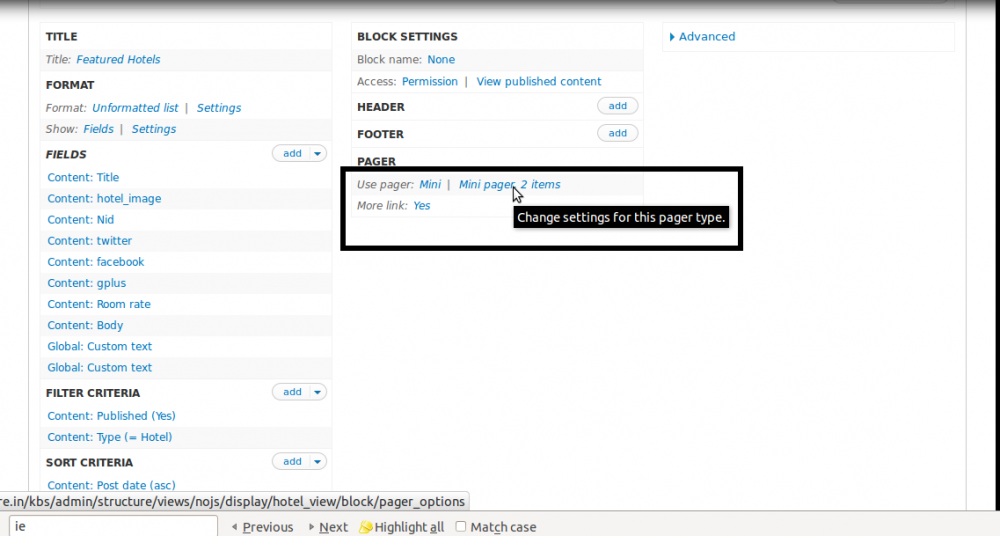
Task: Click the Header add button
Action: point(617,106)
